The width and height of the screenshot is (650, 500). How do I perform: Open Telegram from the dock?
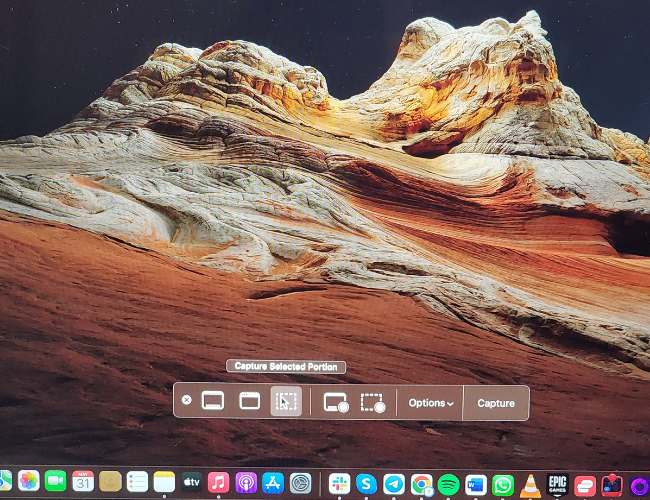pos(394,485)
